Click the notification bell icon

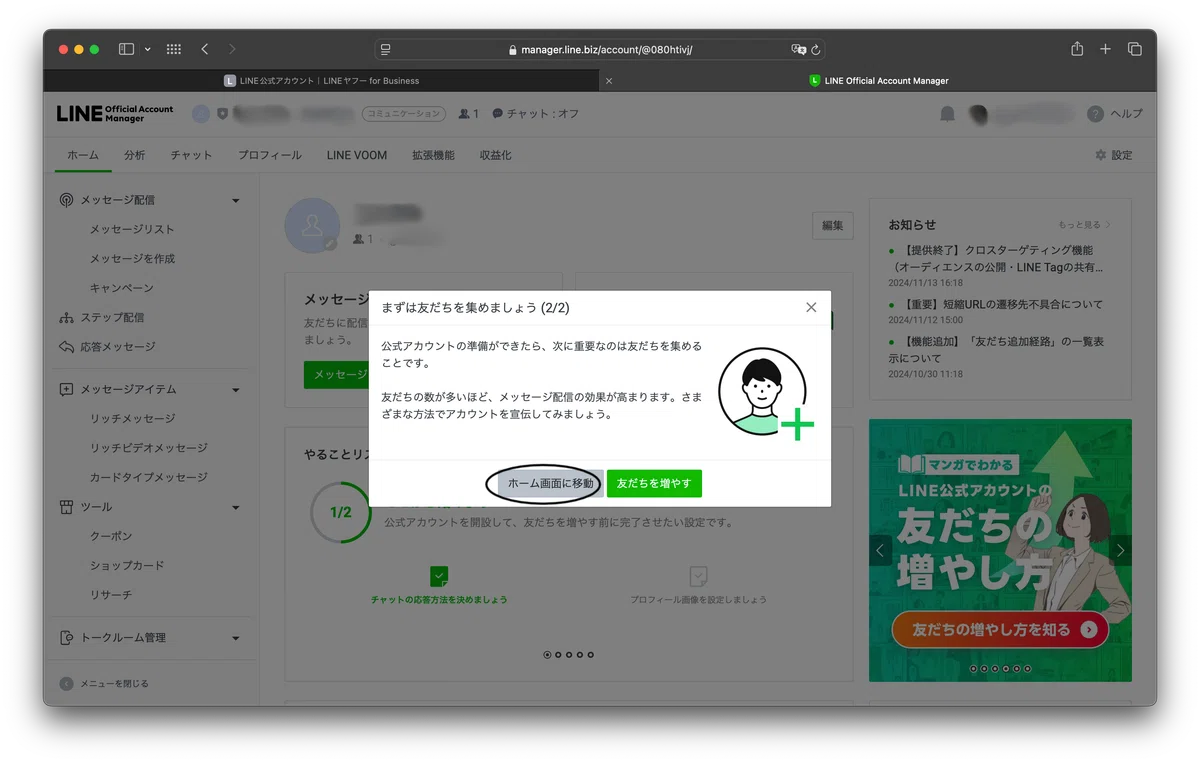click(947, 114)
